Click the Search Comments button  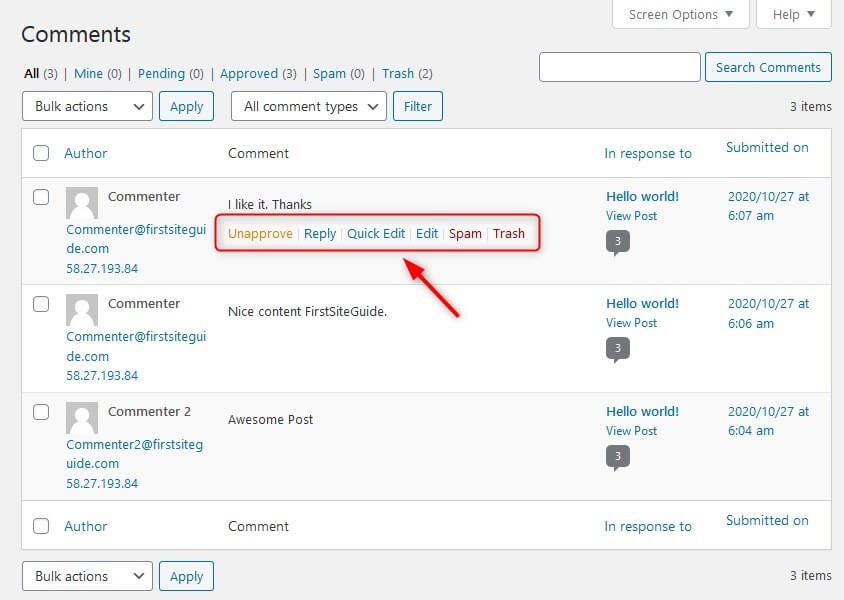pos(768,67)
